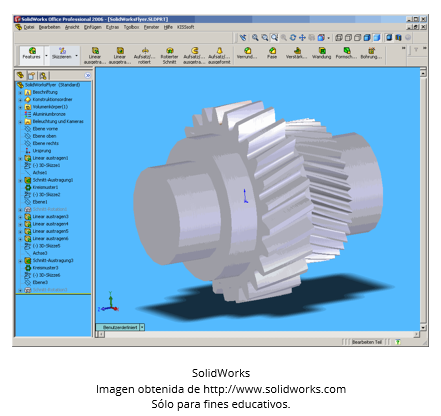Open the Standard Views dropdown arrow
The image size is (441, 416).
point(328,38)
